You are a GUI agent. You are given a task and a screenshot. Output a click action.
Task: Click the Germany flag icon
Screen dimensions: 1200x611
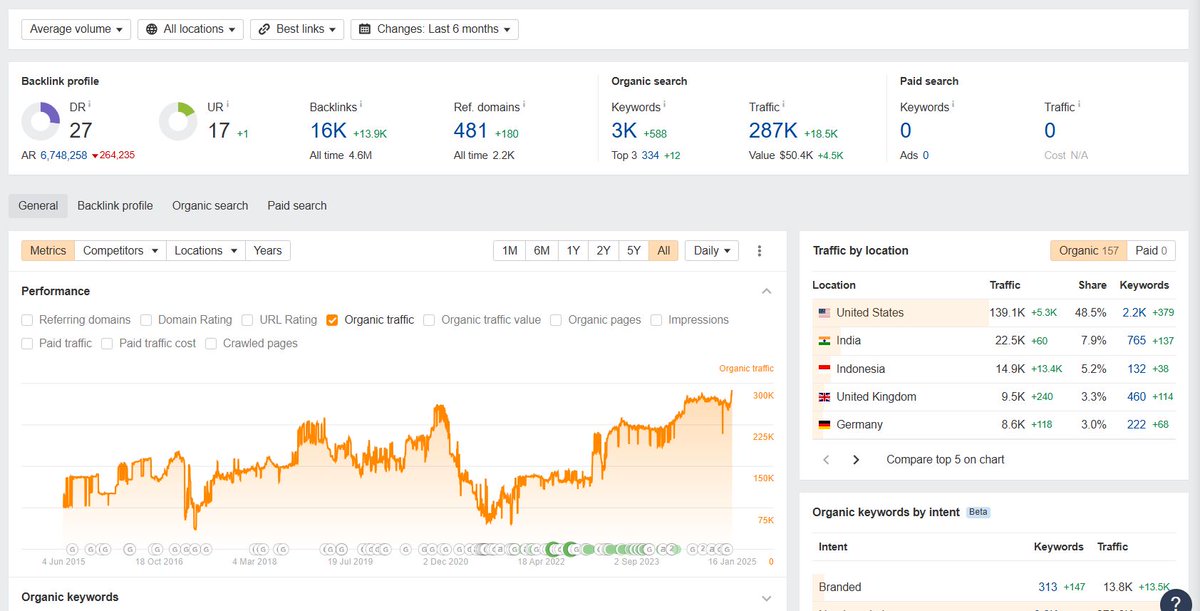click(x=822, y=424)
